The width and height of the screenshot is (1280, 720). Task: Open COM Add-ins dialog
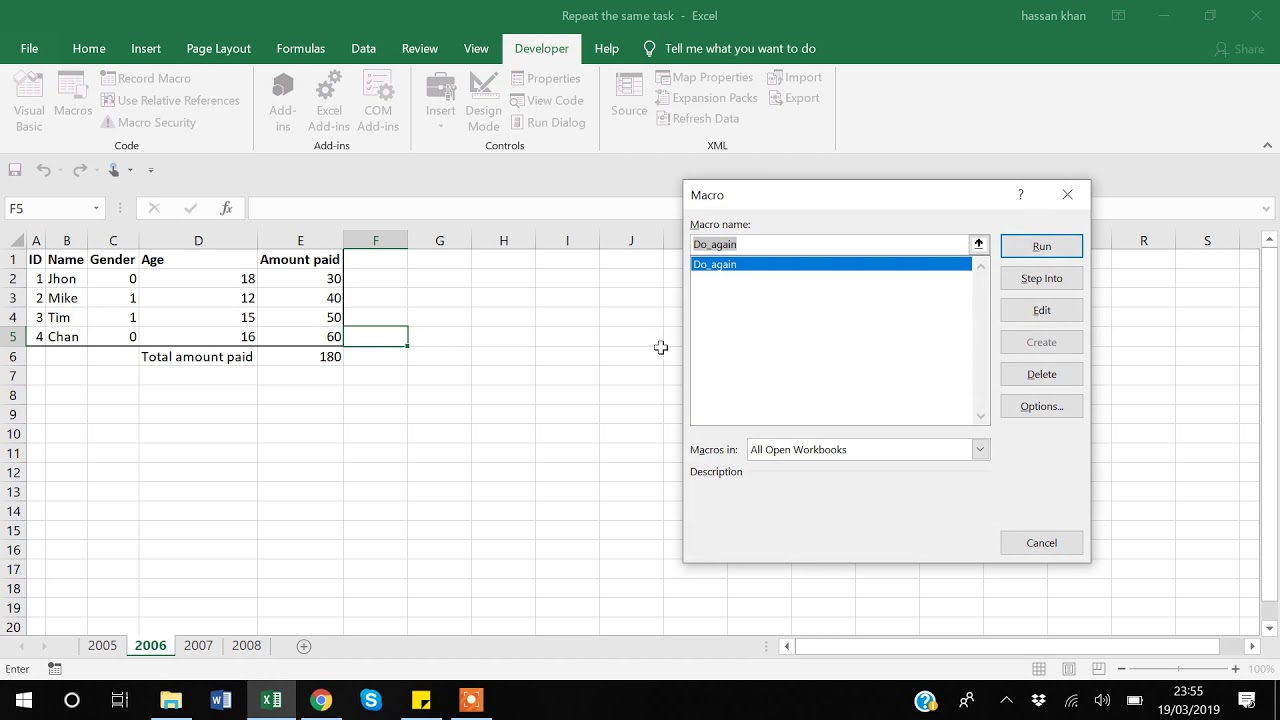[378, 102]
